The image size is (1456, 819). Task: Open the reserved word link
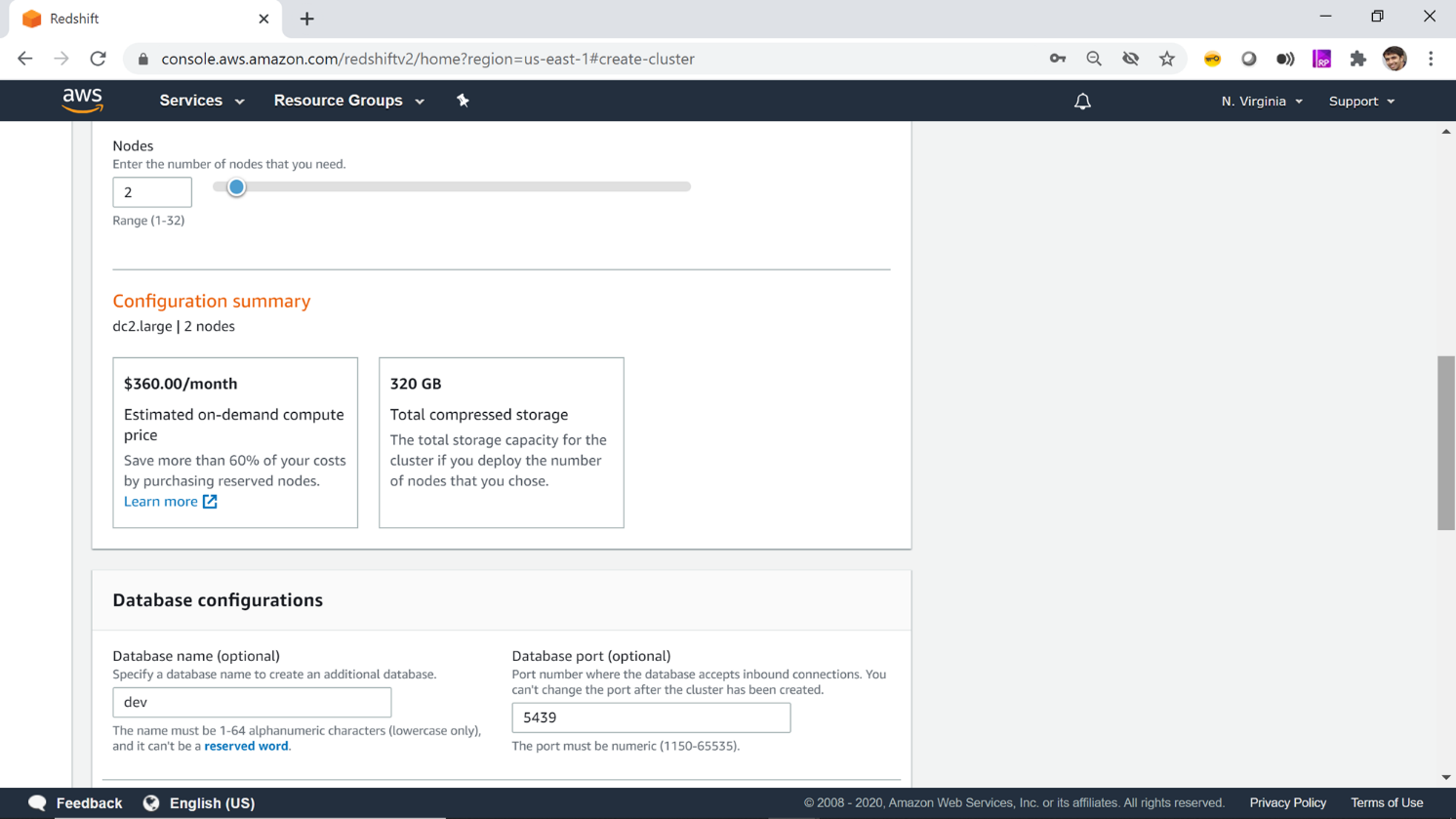(x=246, y=746)
